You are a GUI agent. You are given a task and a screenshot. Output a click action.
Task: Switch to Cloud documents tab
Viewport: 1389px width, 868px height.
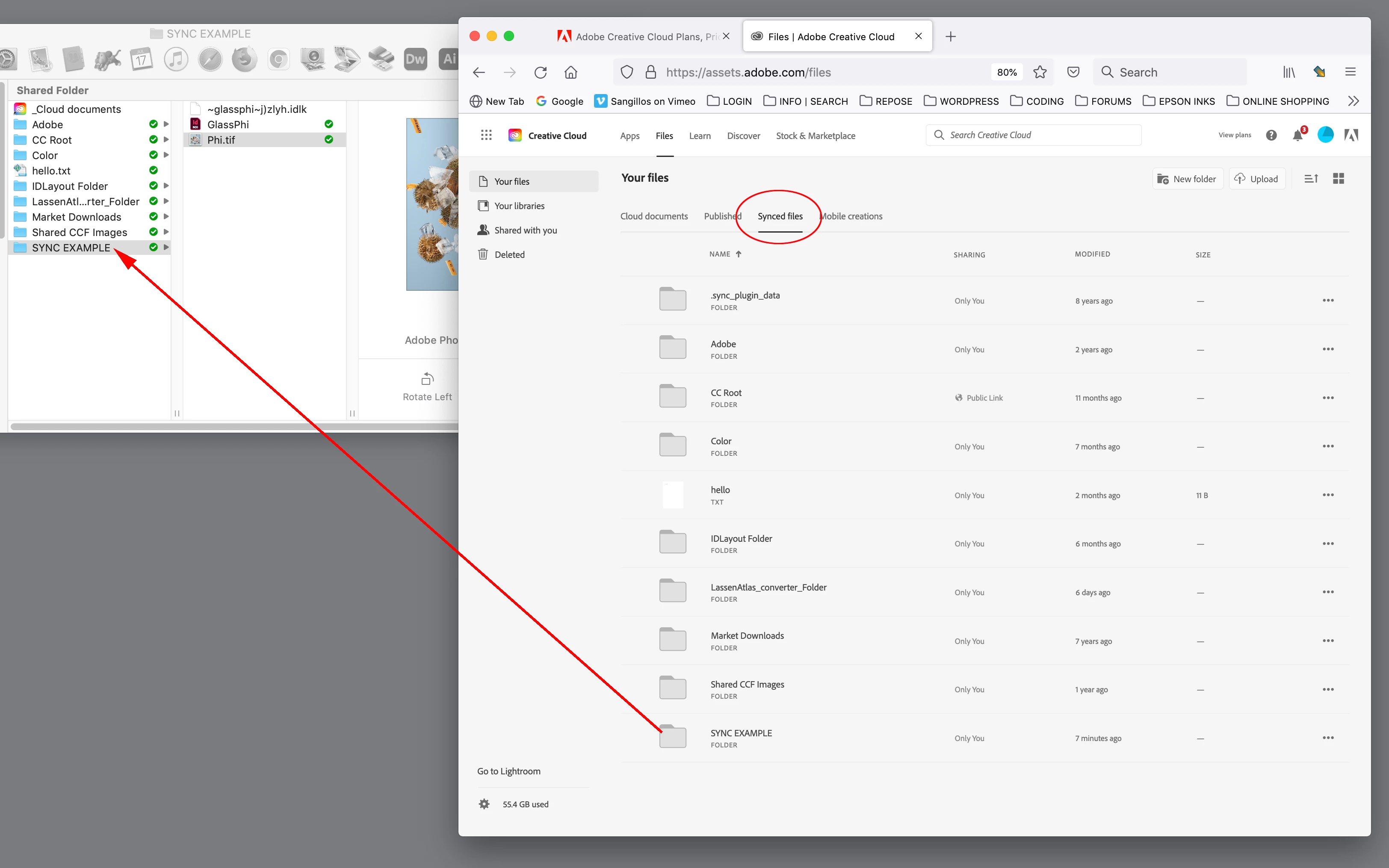[x=654, y=216]
